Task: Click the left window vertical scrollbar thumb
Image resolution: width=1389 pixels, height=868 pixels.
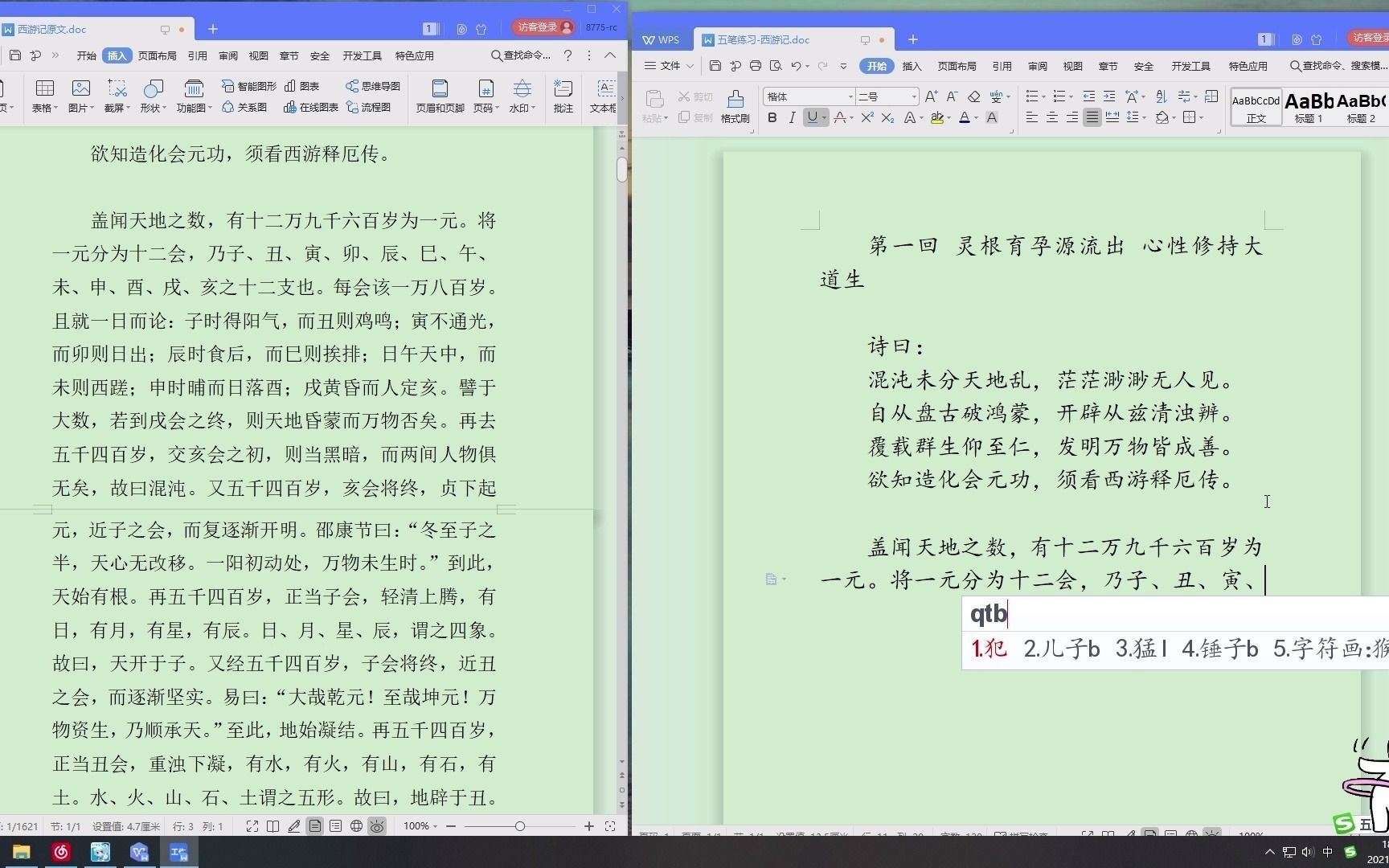Action: tap(622, 170)
